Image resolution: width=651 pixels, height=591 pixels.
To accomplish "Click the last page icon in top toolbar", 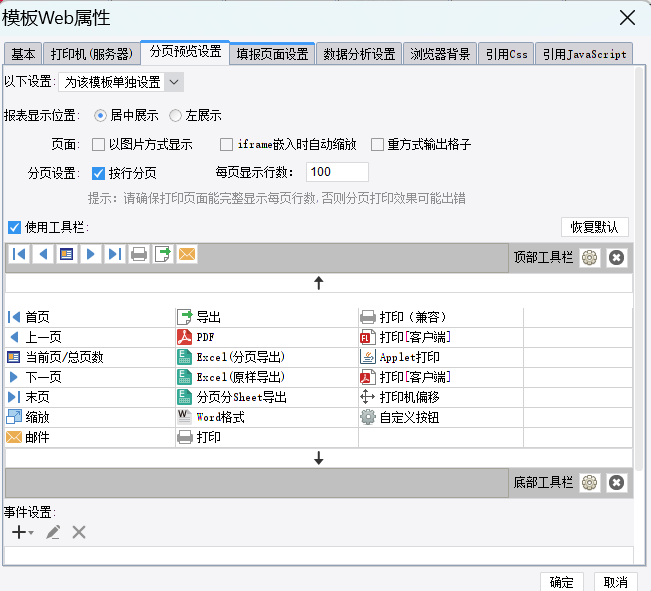I will tap(115, 254).
